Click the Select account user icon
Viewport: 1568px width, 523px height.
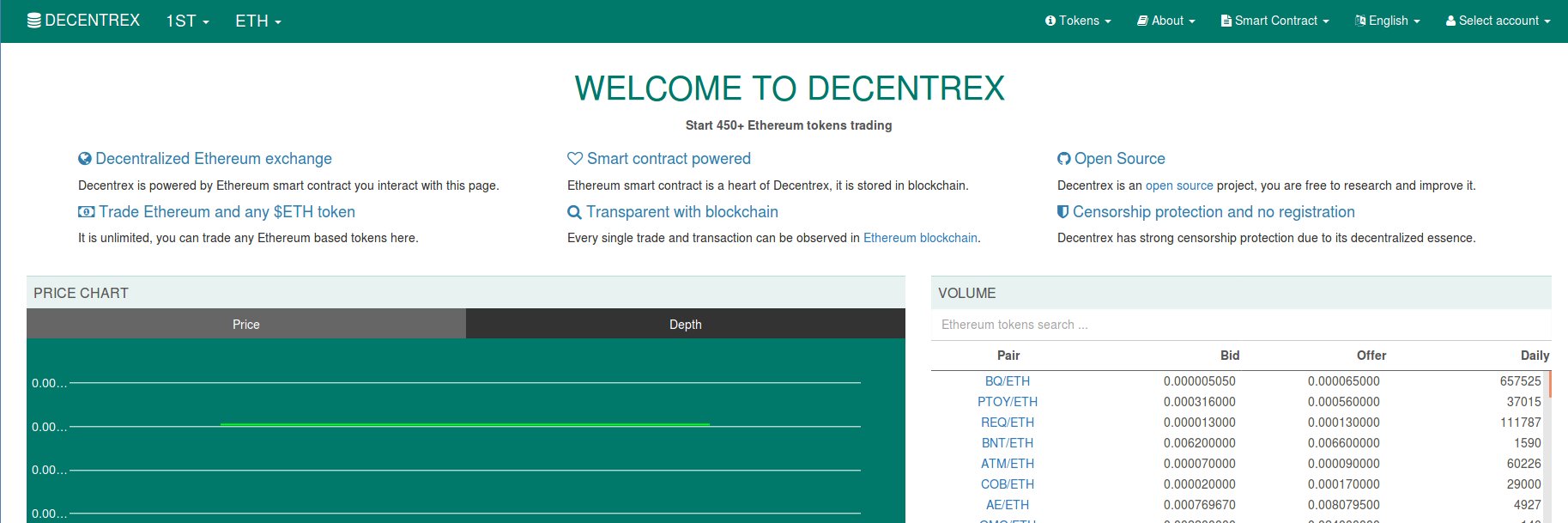[1450, 21]
